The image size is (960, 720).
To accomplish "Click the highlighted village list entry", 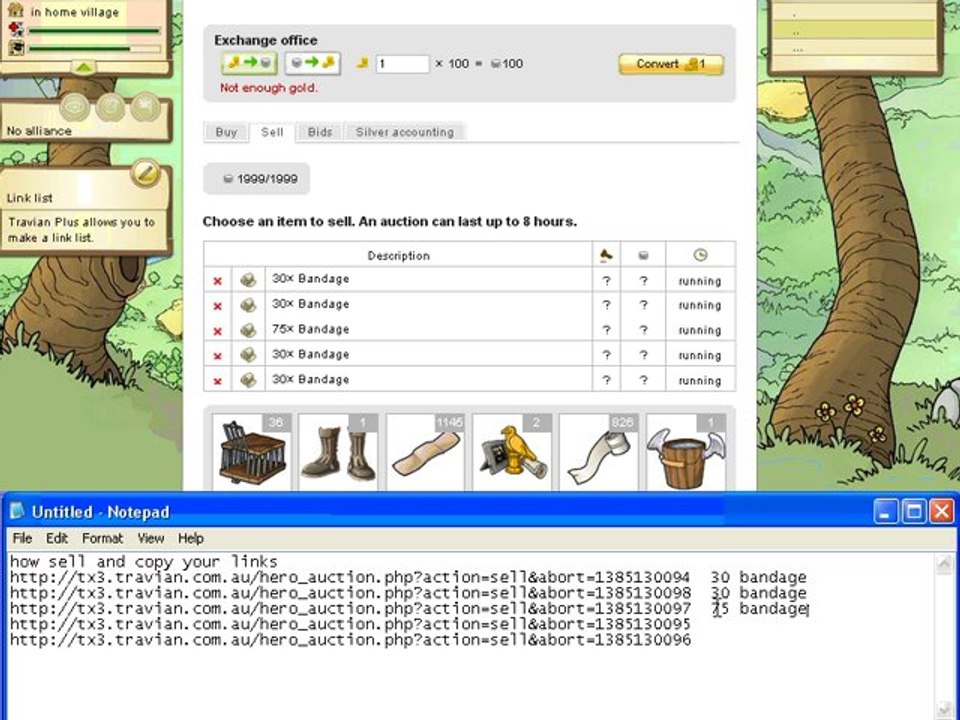I will [855, 31].
